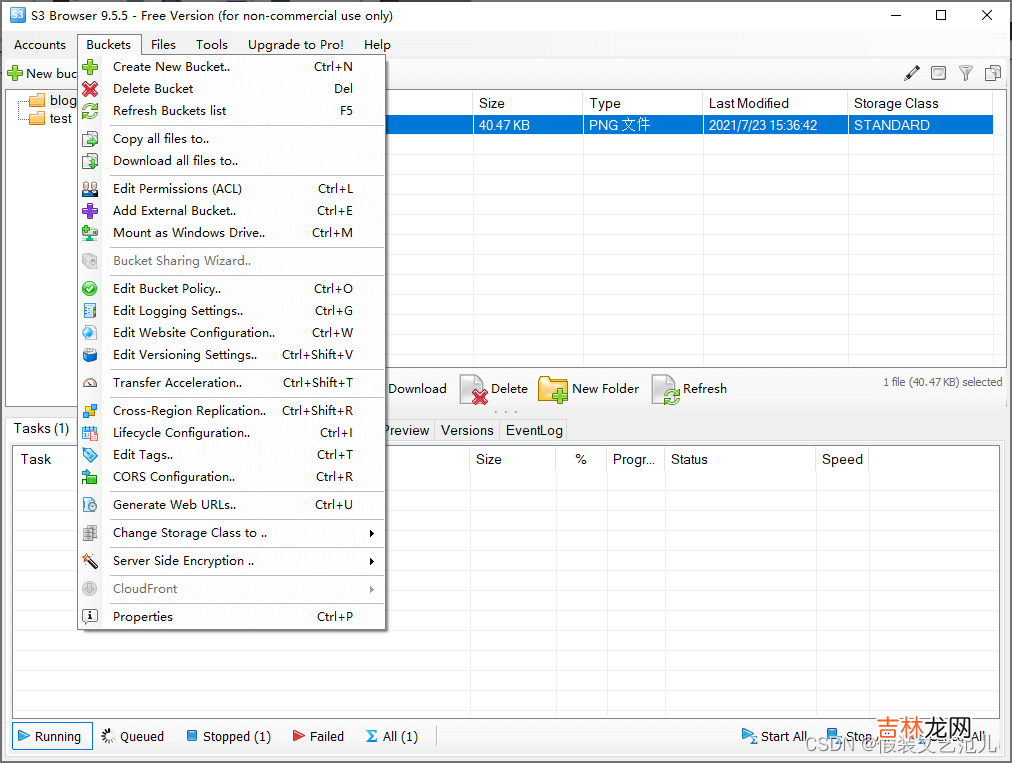Switch to the Versions tab
1012x763 pixels.
(467, 431)
